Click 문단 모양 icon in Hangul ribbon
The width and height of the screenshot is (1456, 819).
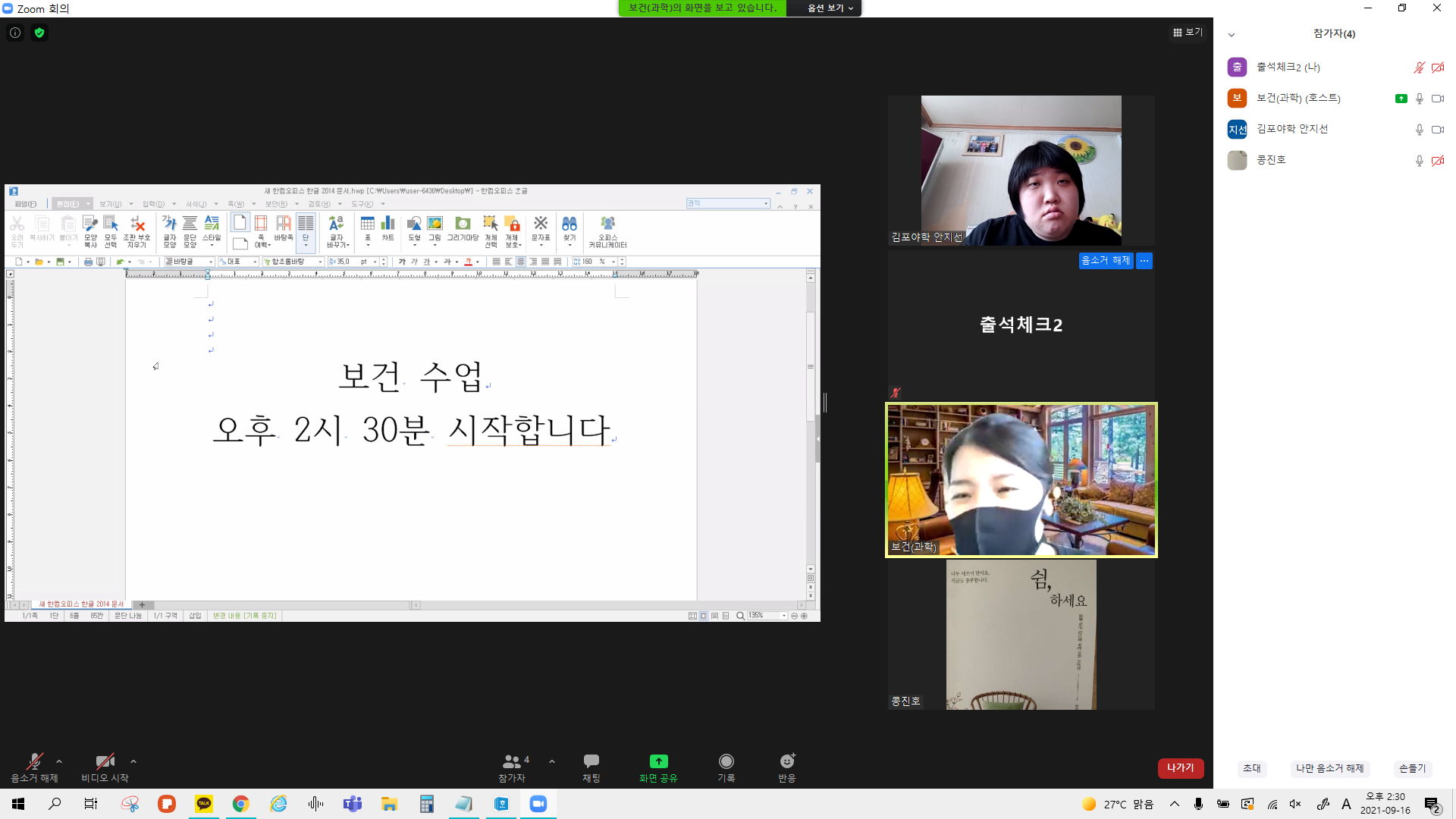coord(190,231)
